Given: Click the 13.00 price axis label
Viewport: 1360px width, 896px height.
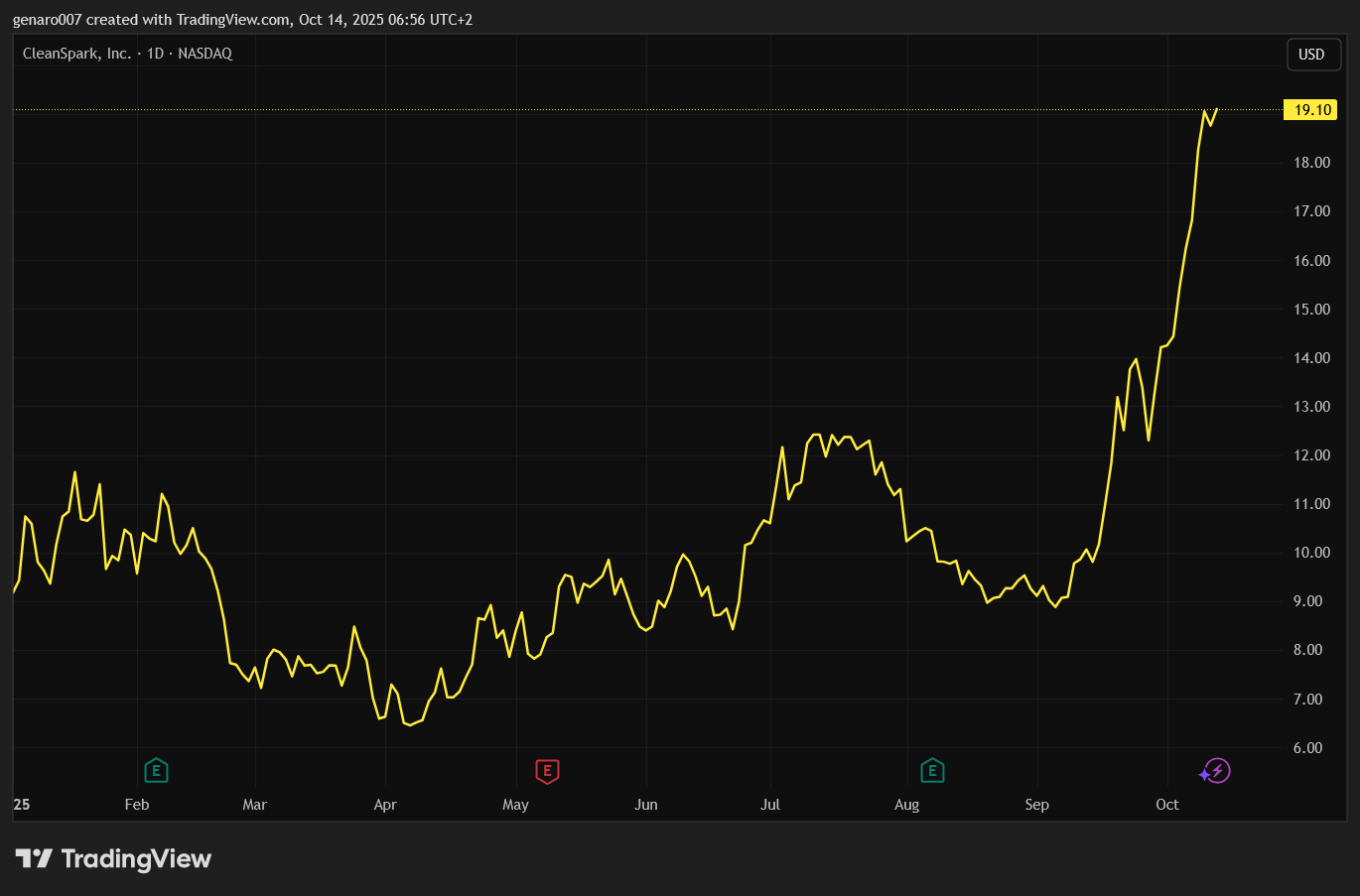Looking at the screenshot, I should pos(1311,407).
